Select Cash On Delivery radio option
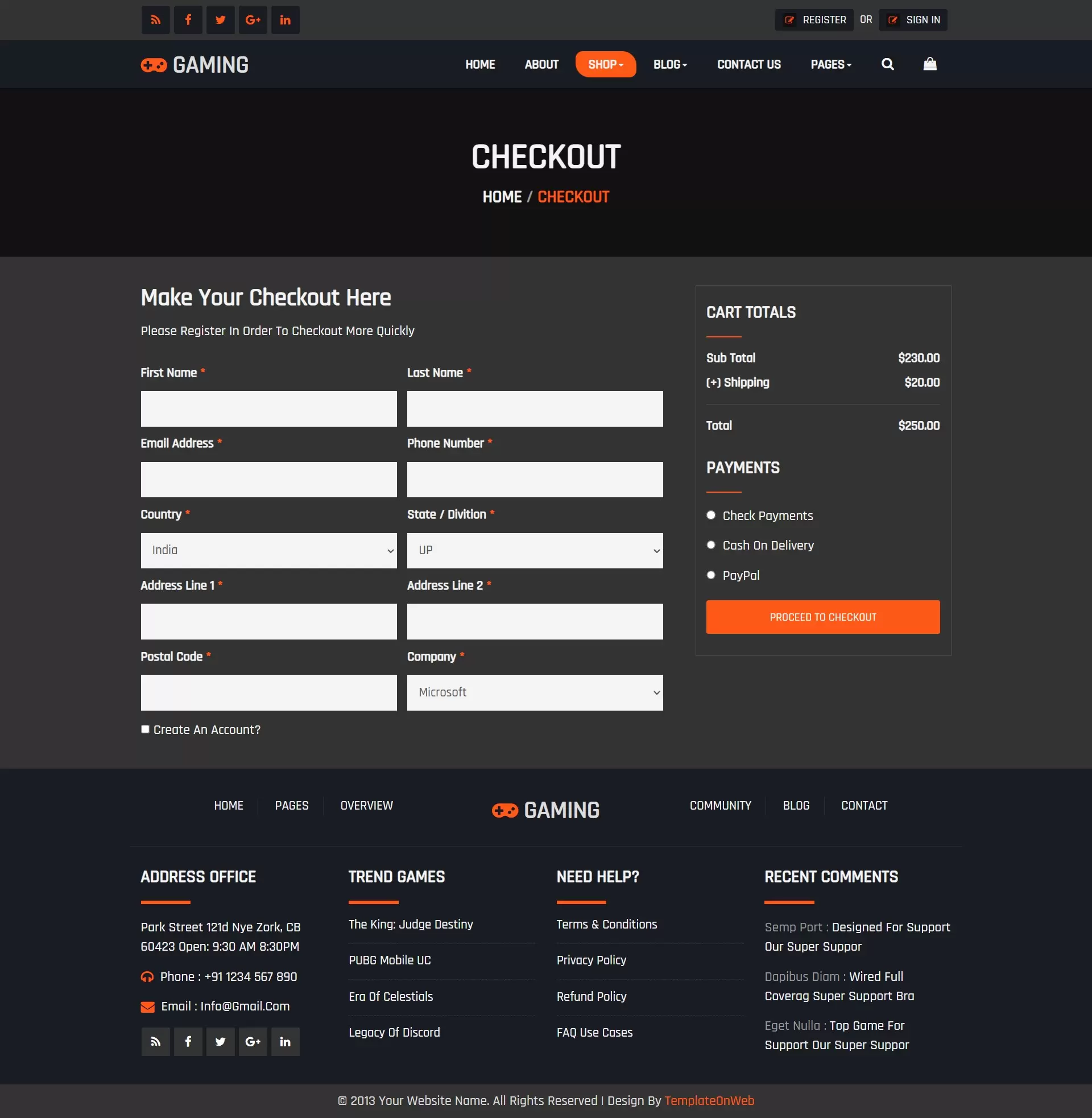 [x=711, y=545]
